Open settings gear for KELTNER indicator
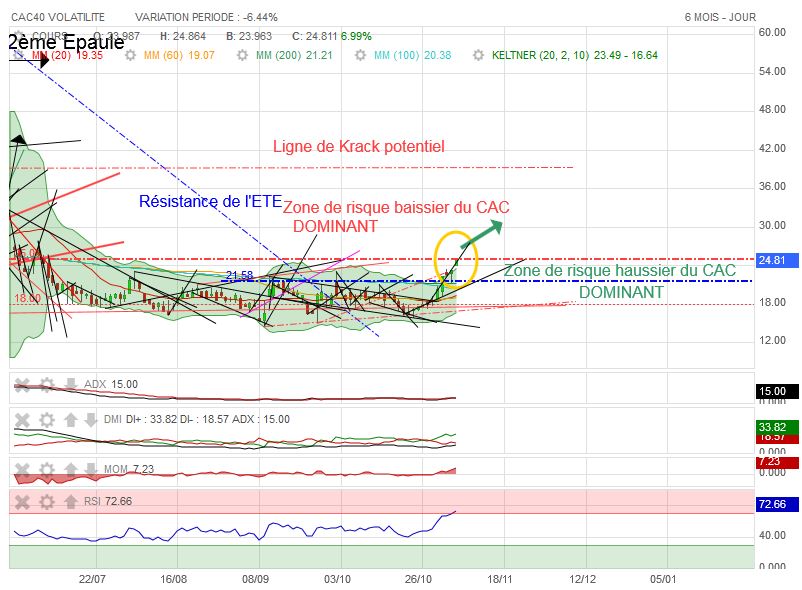The image size is (802, 590). (x=478, y=55)
